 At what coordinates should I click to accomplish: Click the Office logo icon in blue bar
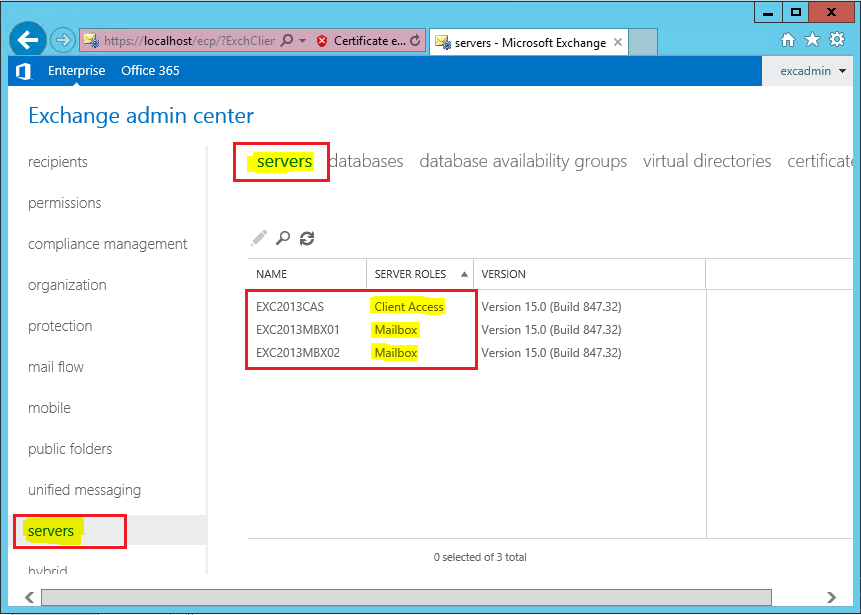24,71
